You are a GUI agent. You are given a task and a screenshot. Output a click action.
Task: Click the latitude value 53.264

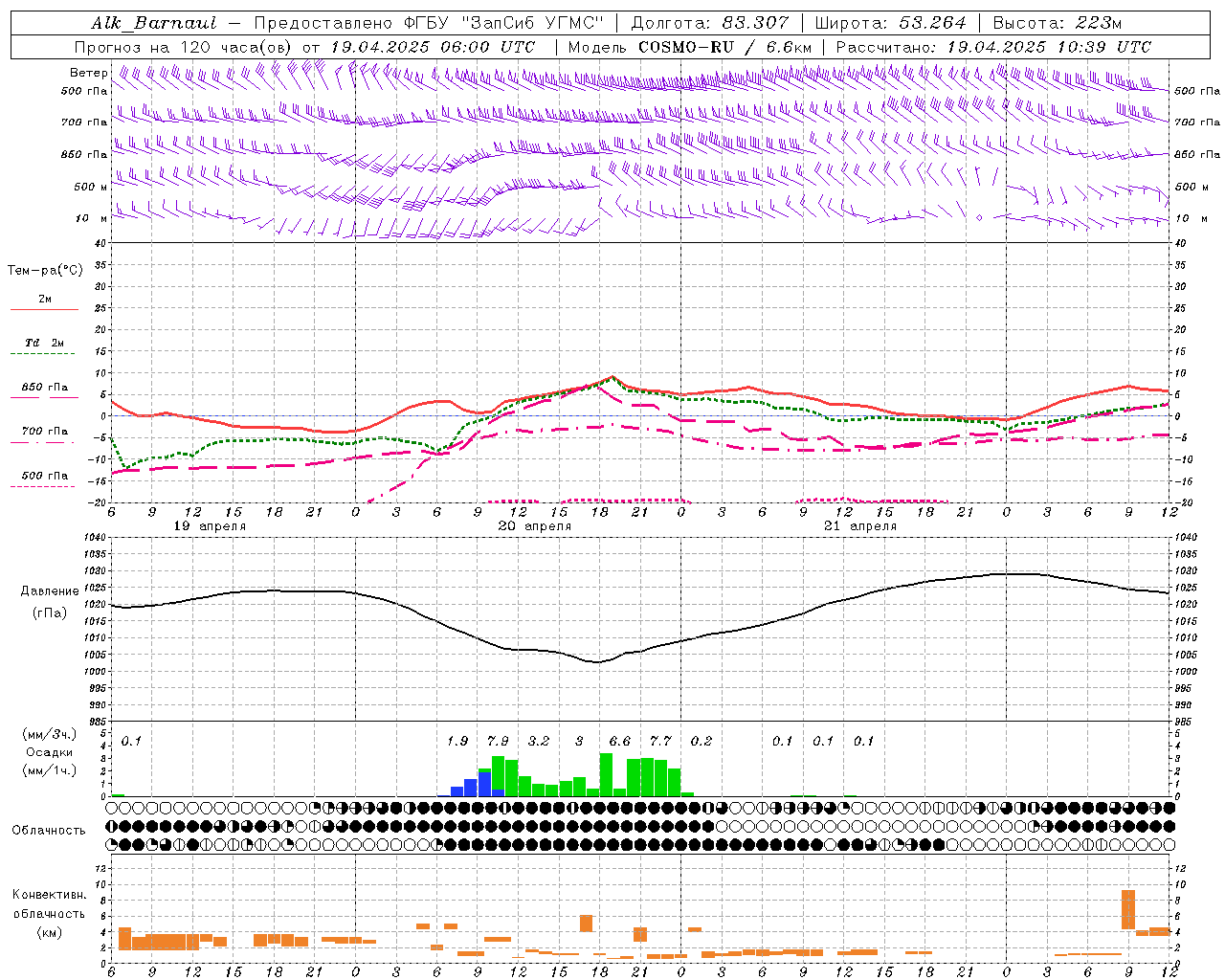coord(932,23)
